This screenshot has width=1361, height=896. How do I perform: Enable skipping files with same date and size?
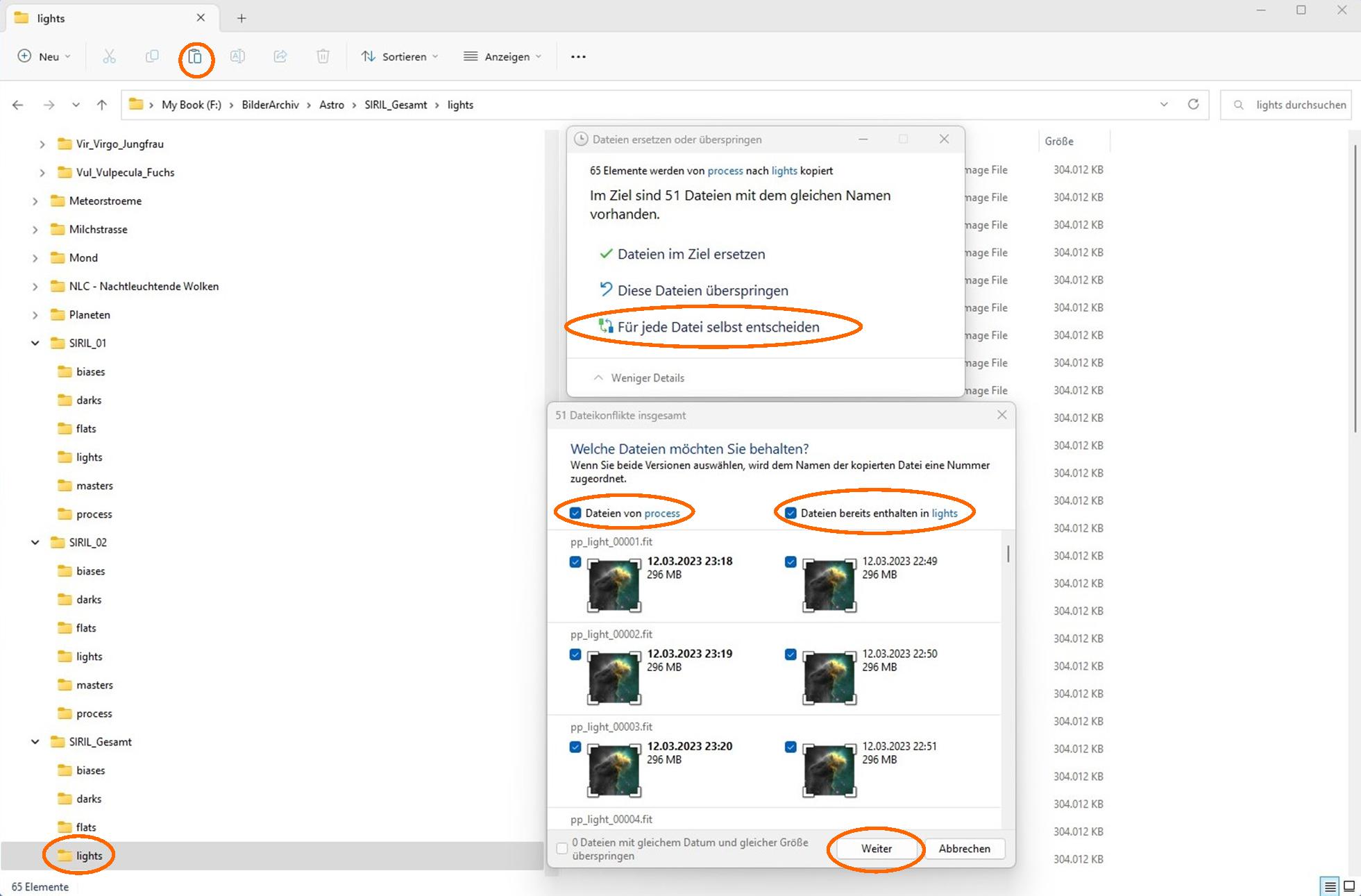(562, 848)
